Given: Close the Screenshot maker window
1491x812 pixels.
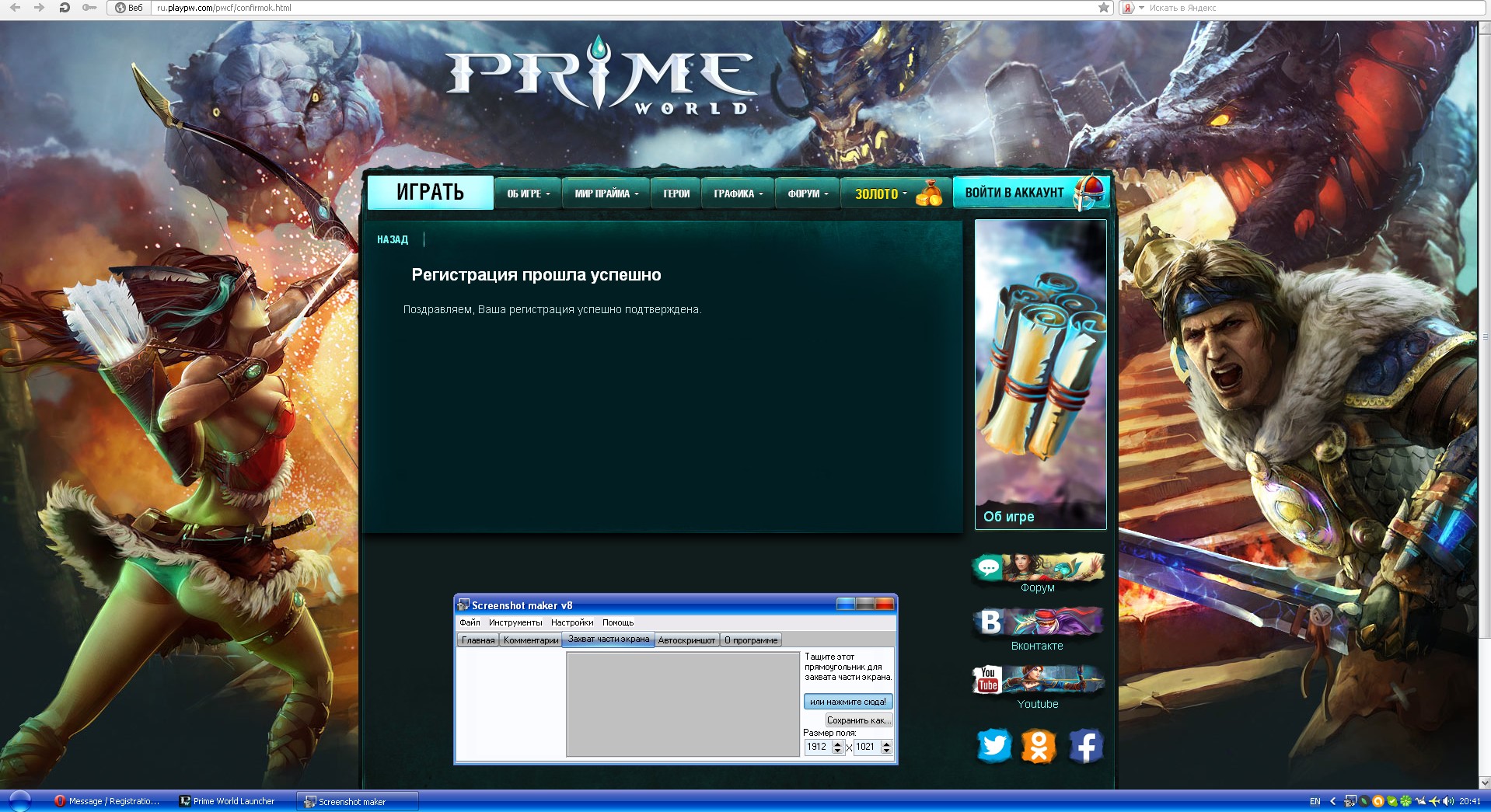Looking at the screenshot, I should click(885, 604).
